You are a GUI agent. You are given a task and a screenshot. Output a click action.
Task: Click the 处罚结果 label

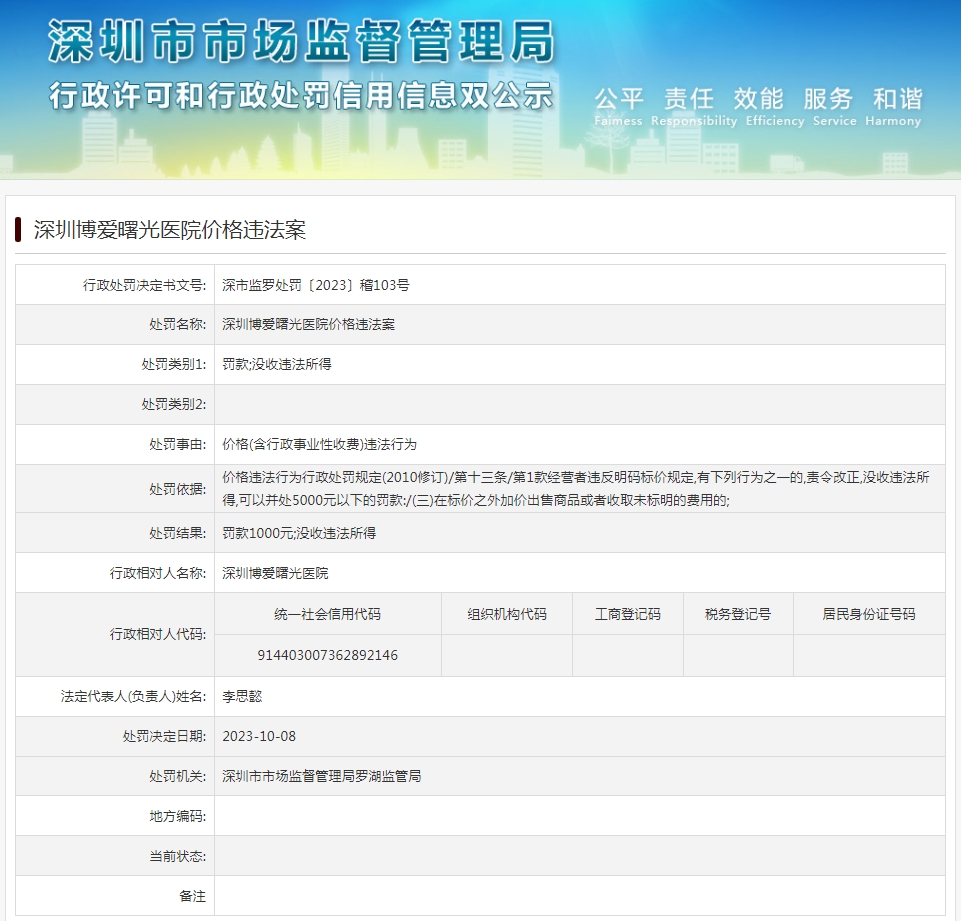177,533
